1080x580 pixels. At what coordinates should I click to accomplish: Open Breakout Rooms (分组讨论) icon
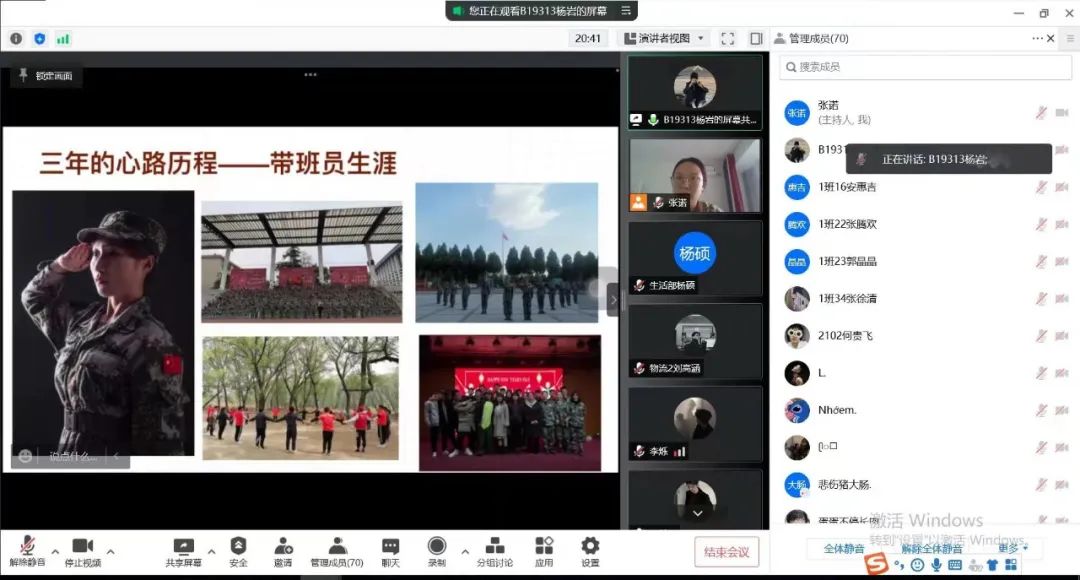pyautogui.click(x=494, y=546)
